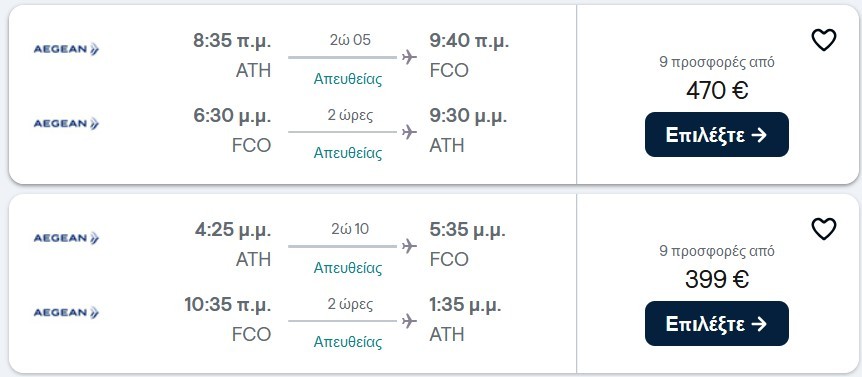Click Επιλέξτε button for 470 € offer
Viewport: 862px width, 377px height.
pyautogui.click(x=716, y=135)
